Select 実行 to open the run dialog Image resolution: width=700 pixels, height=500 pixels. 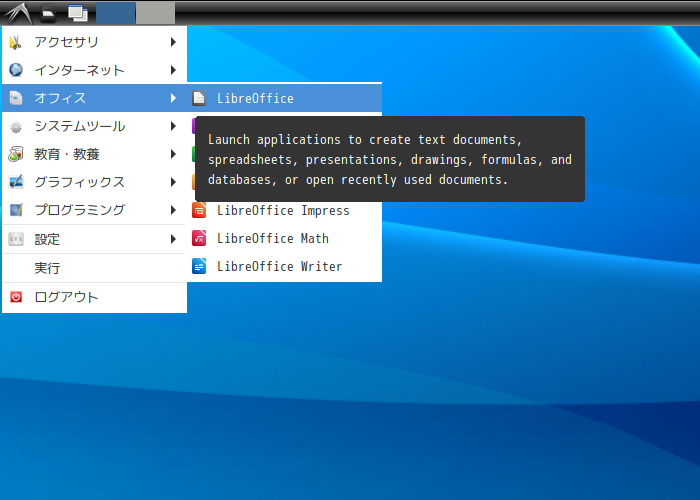coord(94,268)
